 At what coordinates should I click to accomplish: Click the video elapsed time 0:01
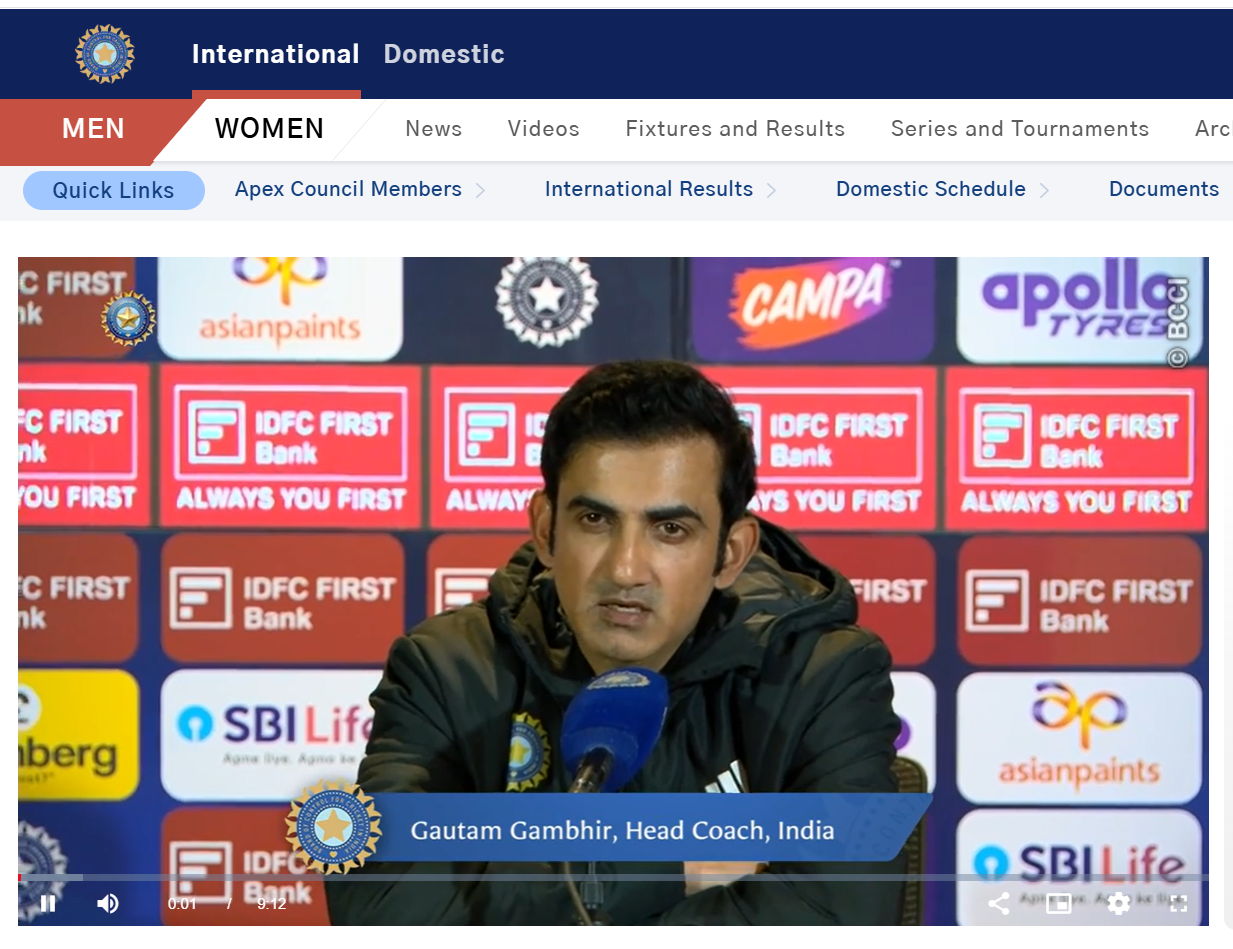(182, 904)
